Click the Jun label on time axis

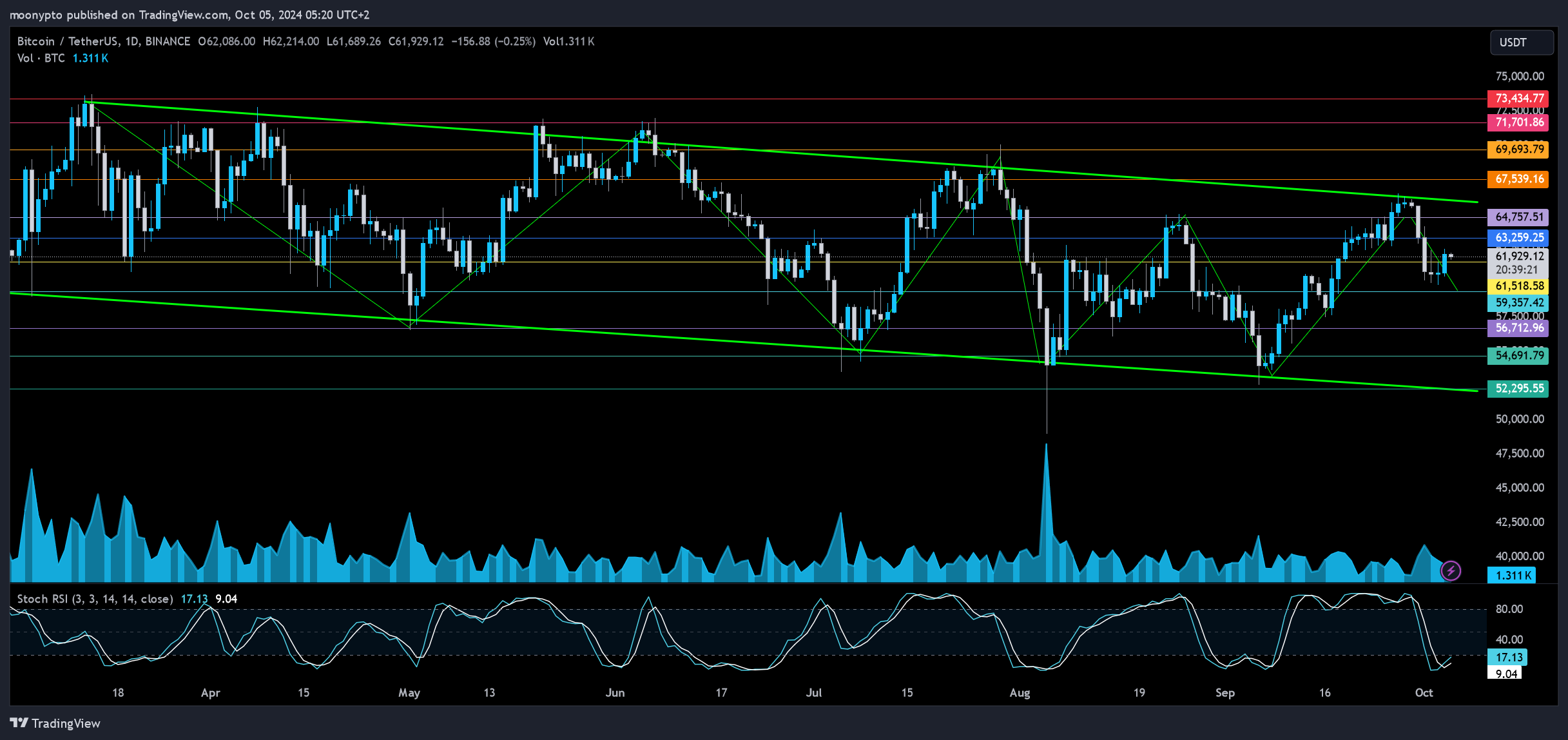[x=615, y=693]
